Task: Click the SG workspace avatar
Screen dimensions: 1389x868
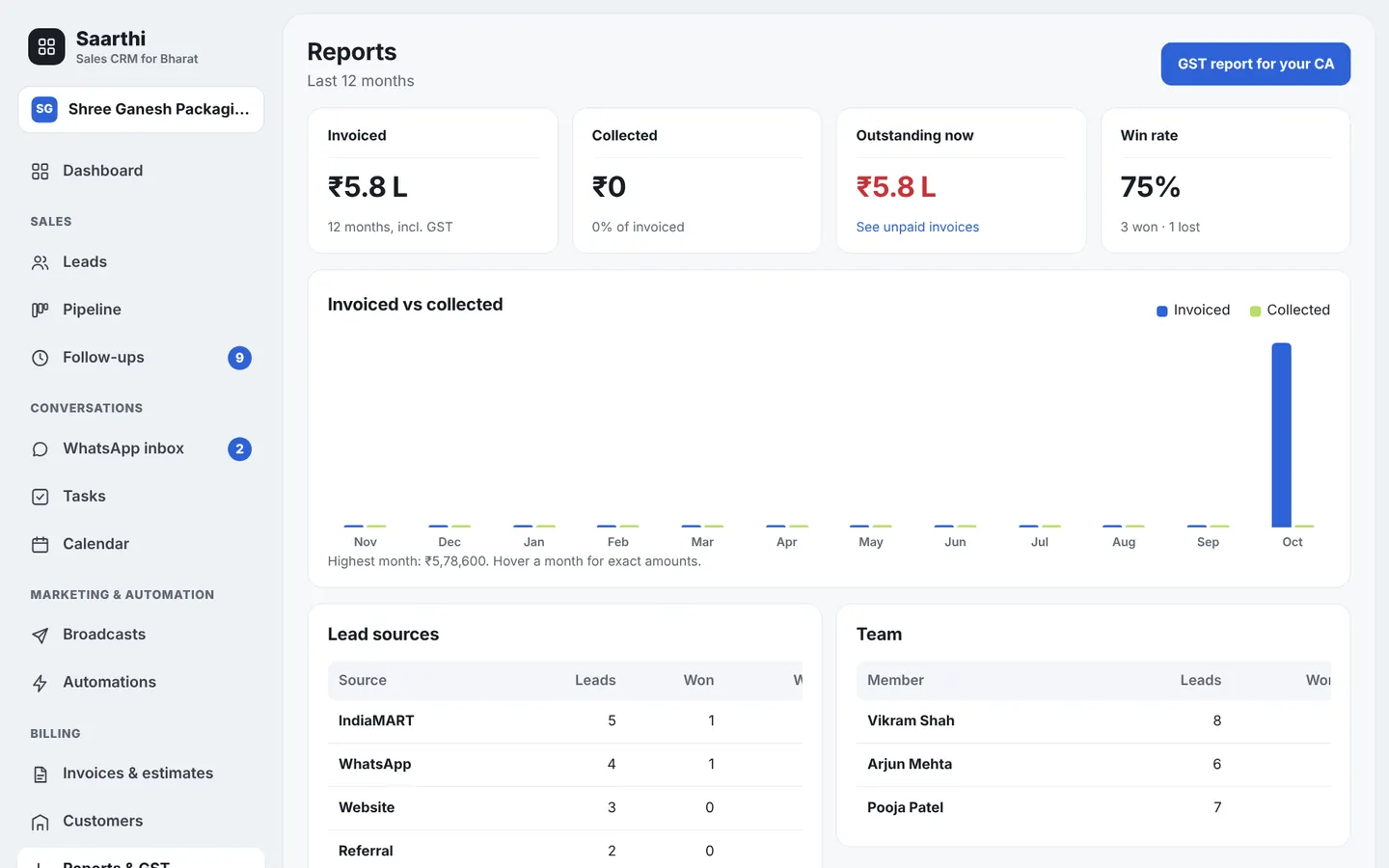Action: coord(44,109)
